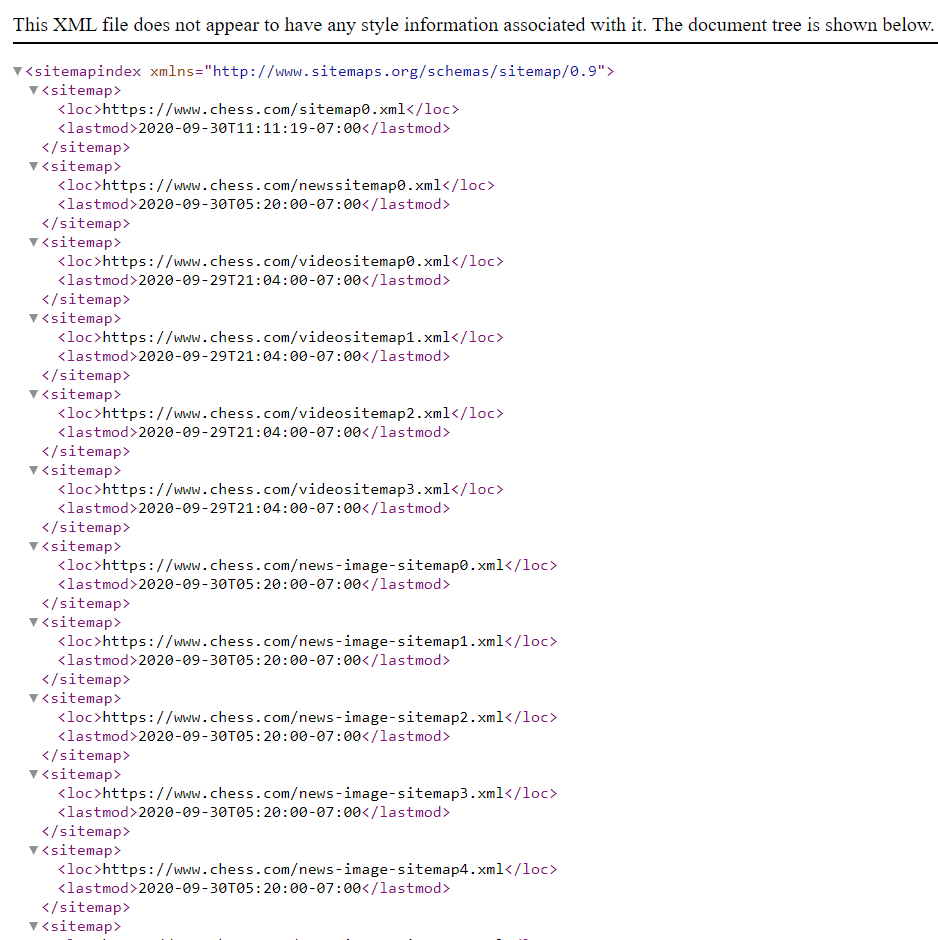Collapse the news-image-sitemap3.xml sitemap entry

click(33, 774)
